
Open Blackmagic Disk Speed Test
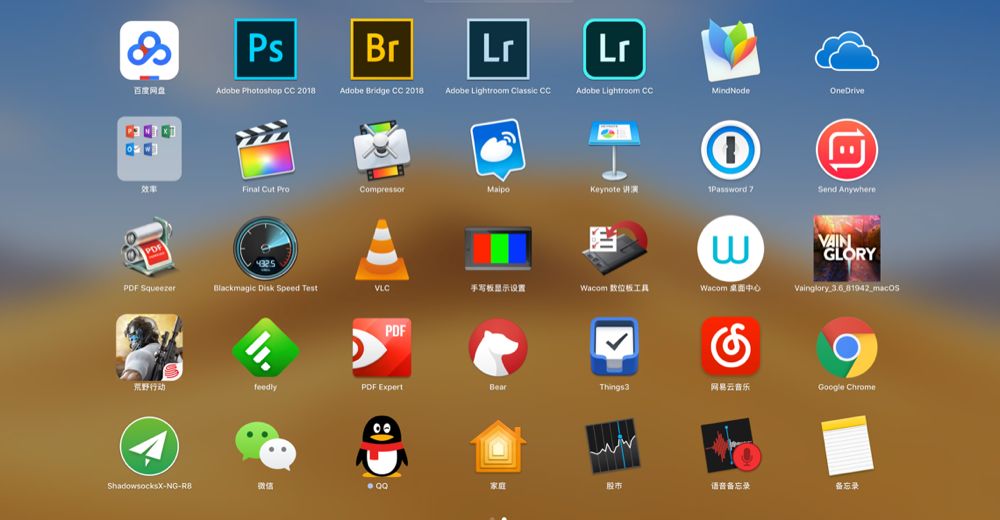click(x=265, y=248)
